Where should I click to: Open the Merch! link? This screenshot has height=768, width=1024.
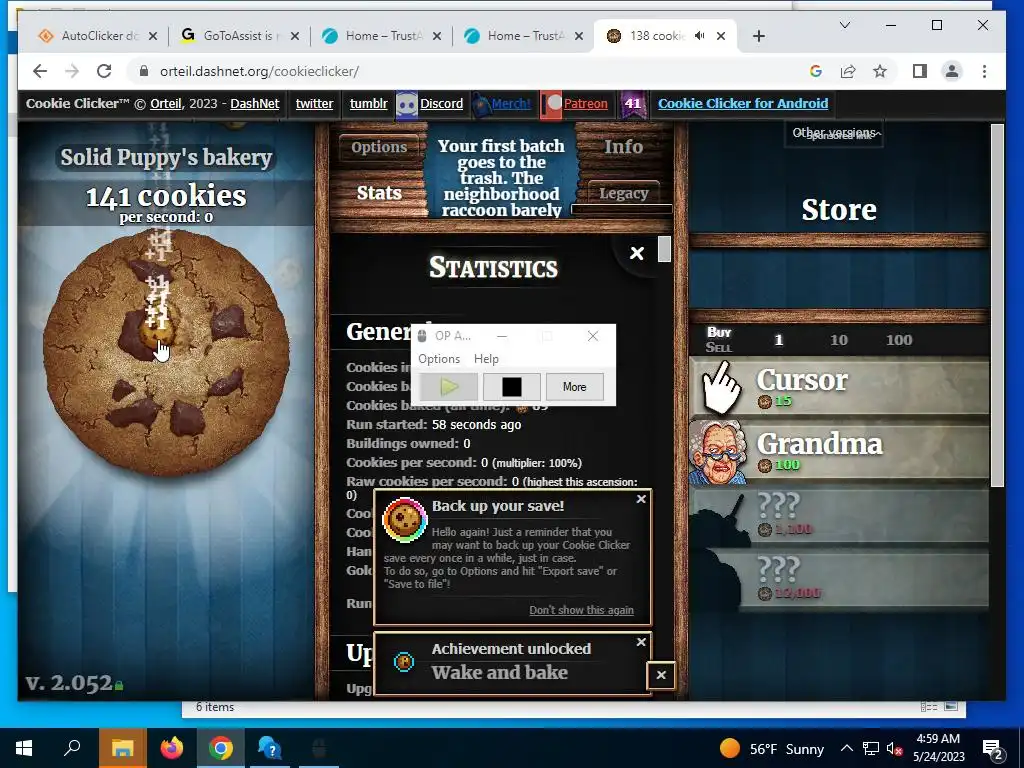coord(511,103)
